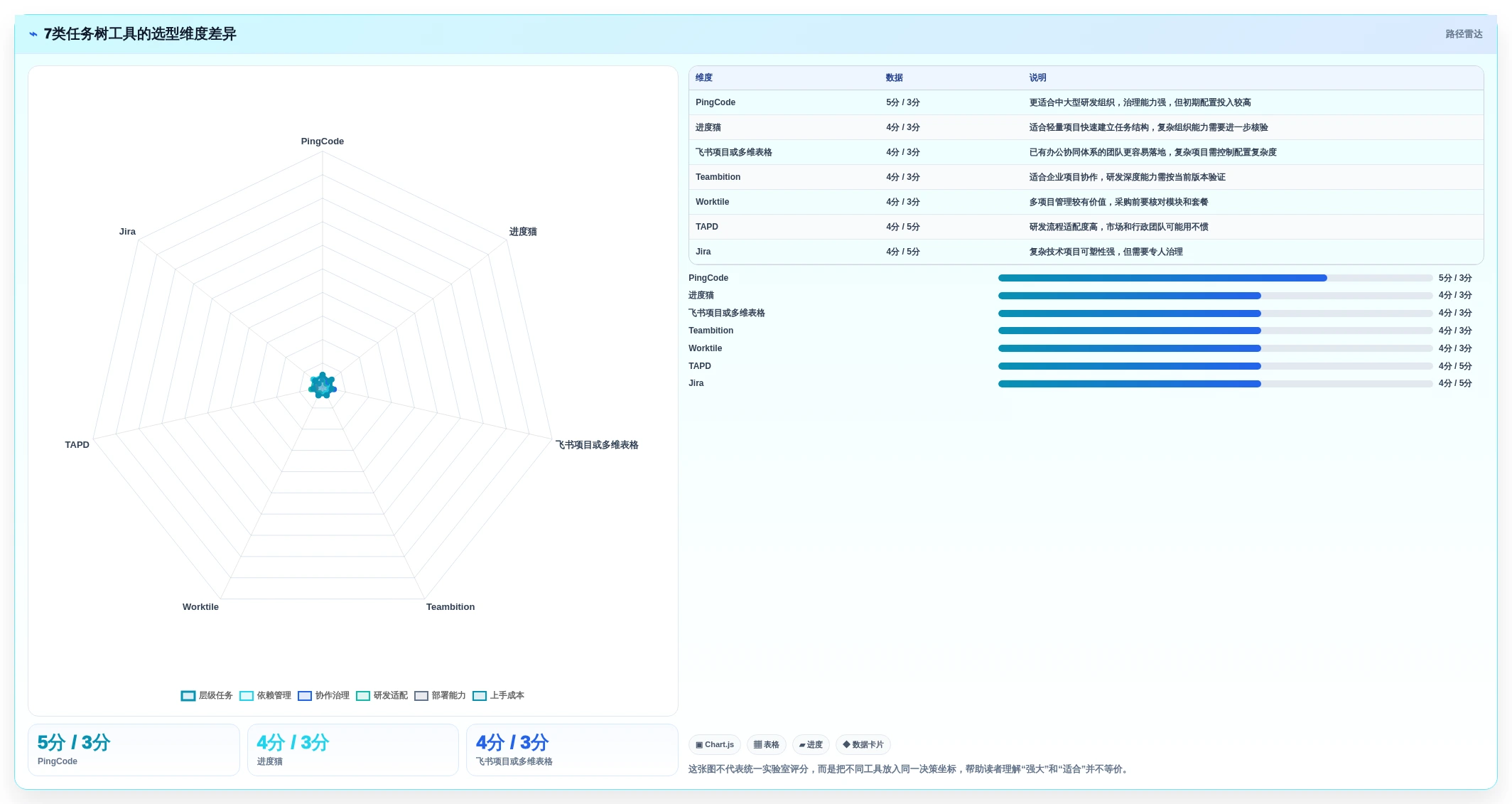Click the Teambition radar axis label
This screenshot has width=1512, height=804.
pyautogui.click(x=450, y=607)
